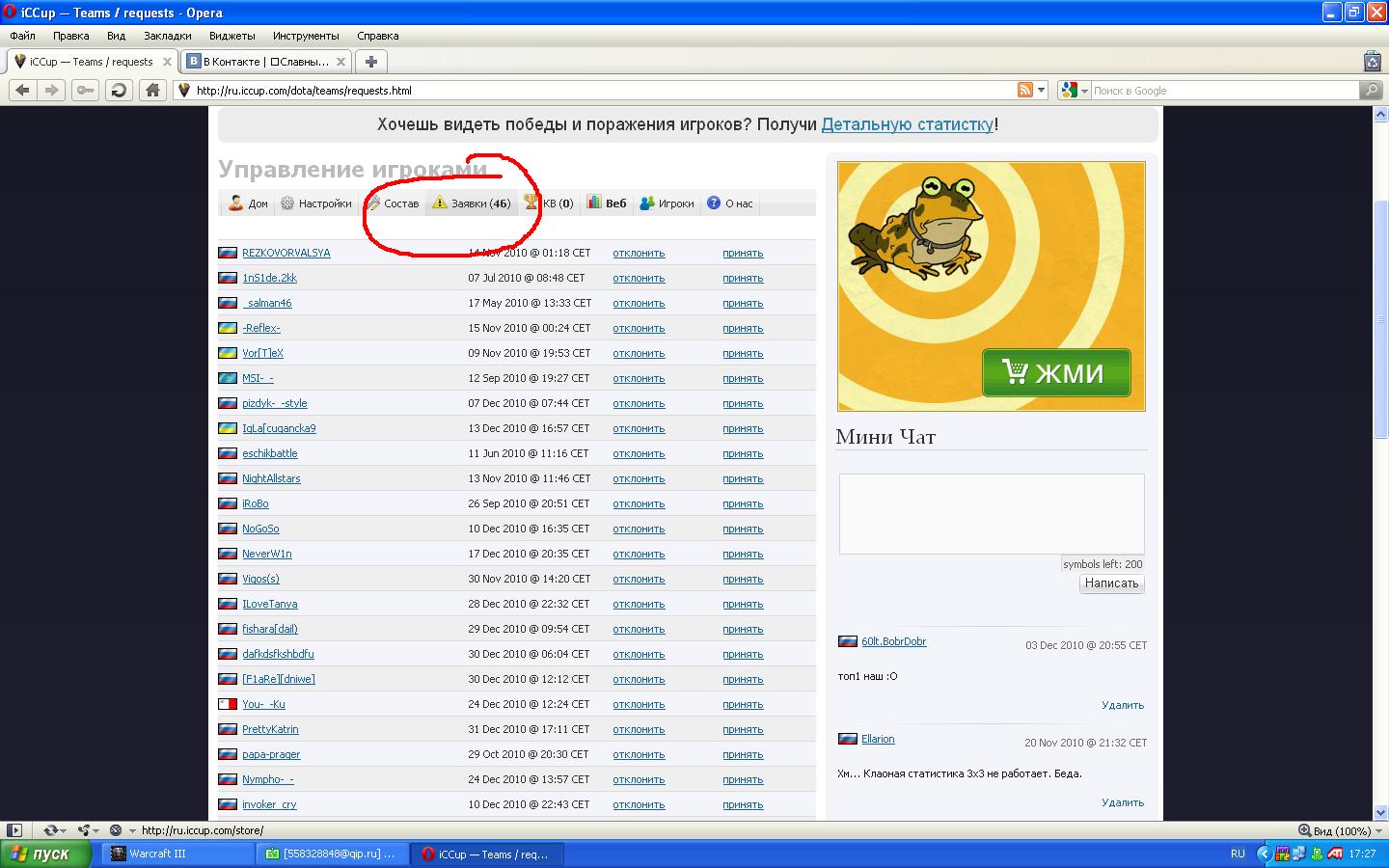Close the В Контакте tab

(x=340, y=61)
